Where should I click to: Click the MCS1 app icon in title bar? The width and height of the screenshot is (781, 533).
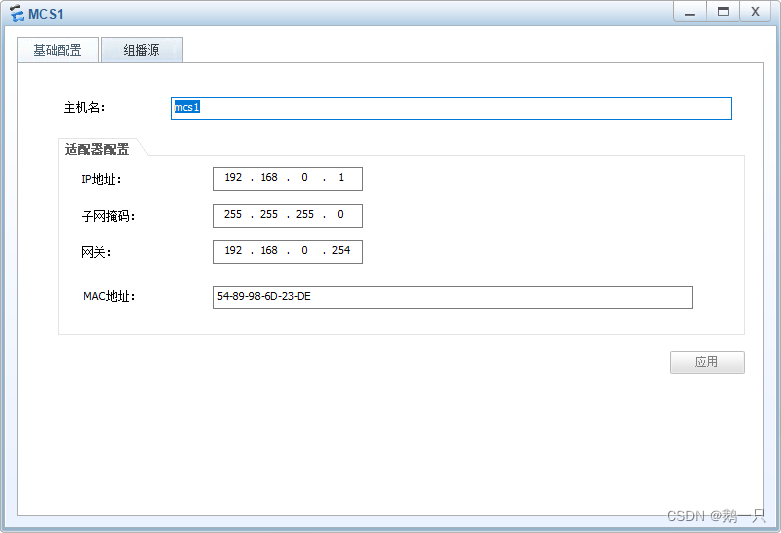coord(17,13)
